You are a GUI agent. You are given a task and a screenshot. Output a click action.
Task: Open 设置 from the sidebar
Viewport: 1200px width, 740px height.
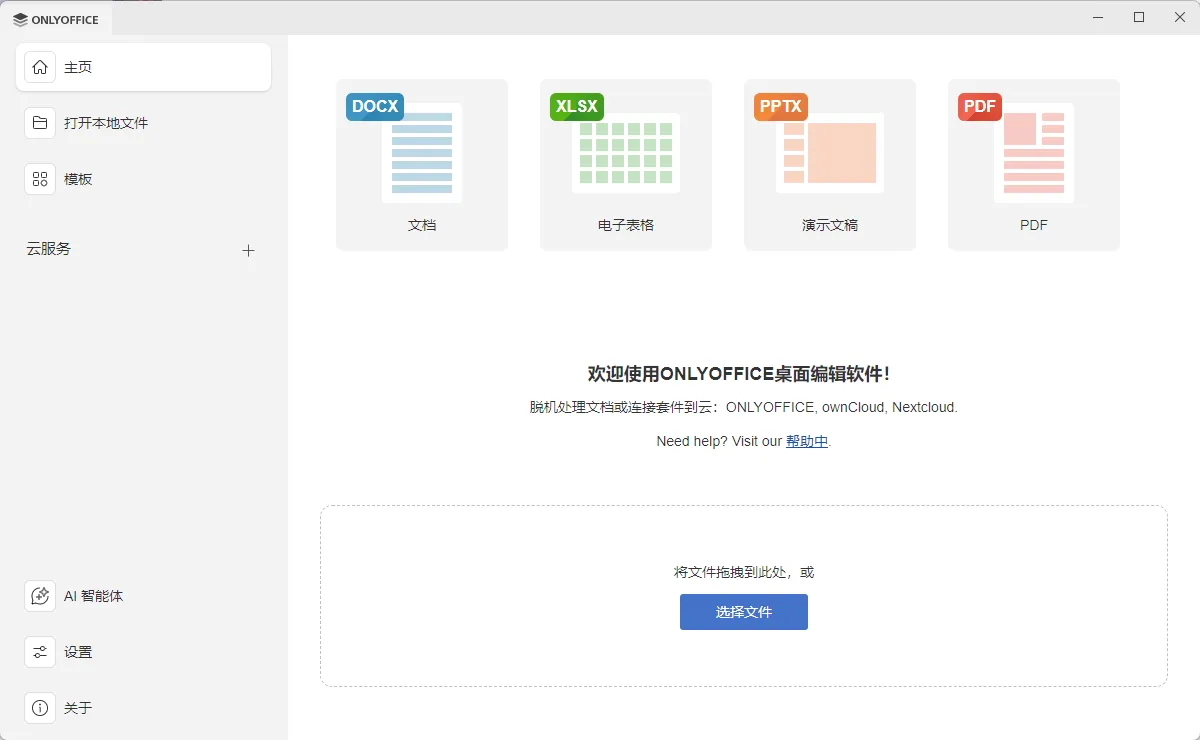(143, 652)
